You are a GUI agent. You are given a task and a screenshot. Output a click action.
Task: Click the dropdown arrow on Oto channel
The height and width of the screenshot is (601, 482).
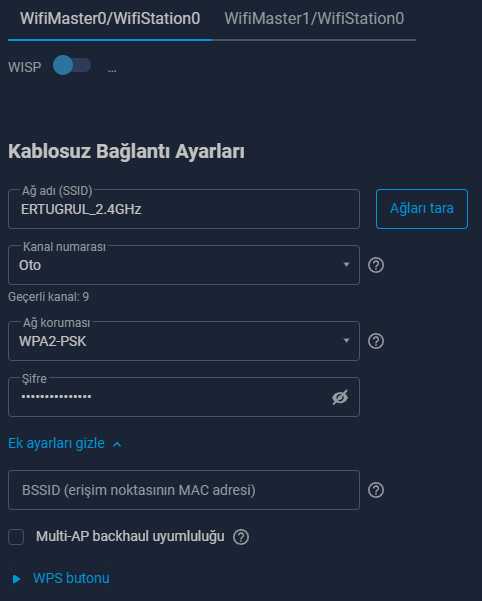[346, 265]
